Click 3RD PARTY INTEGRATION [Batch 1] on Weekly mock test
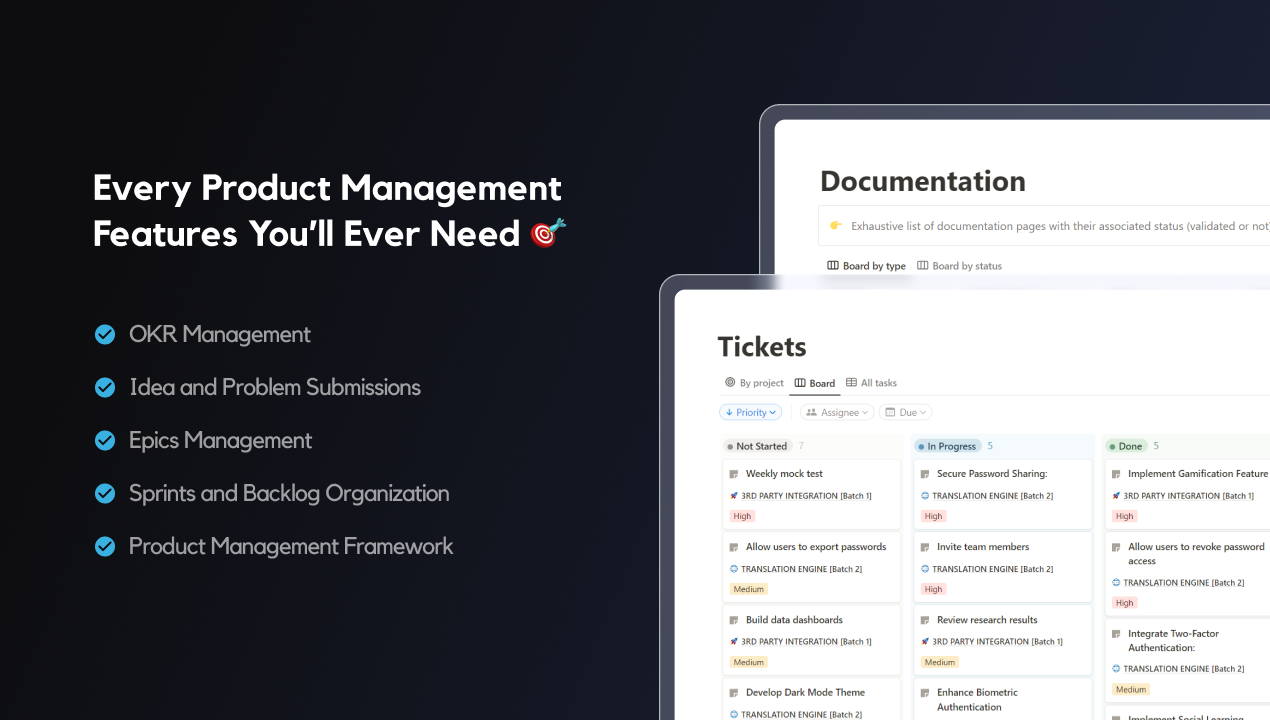1270x720 pixels. (x=806, y=496)
